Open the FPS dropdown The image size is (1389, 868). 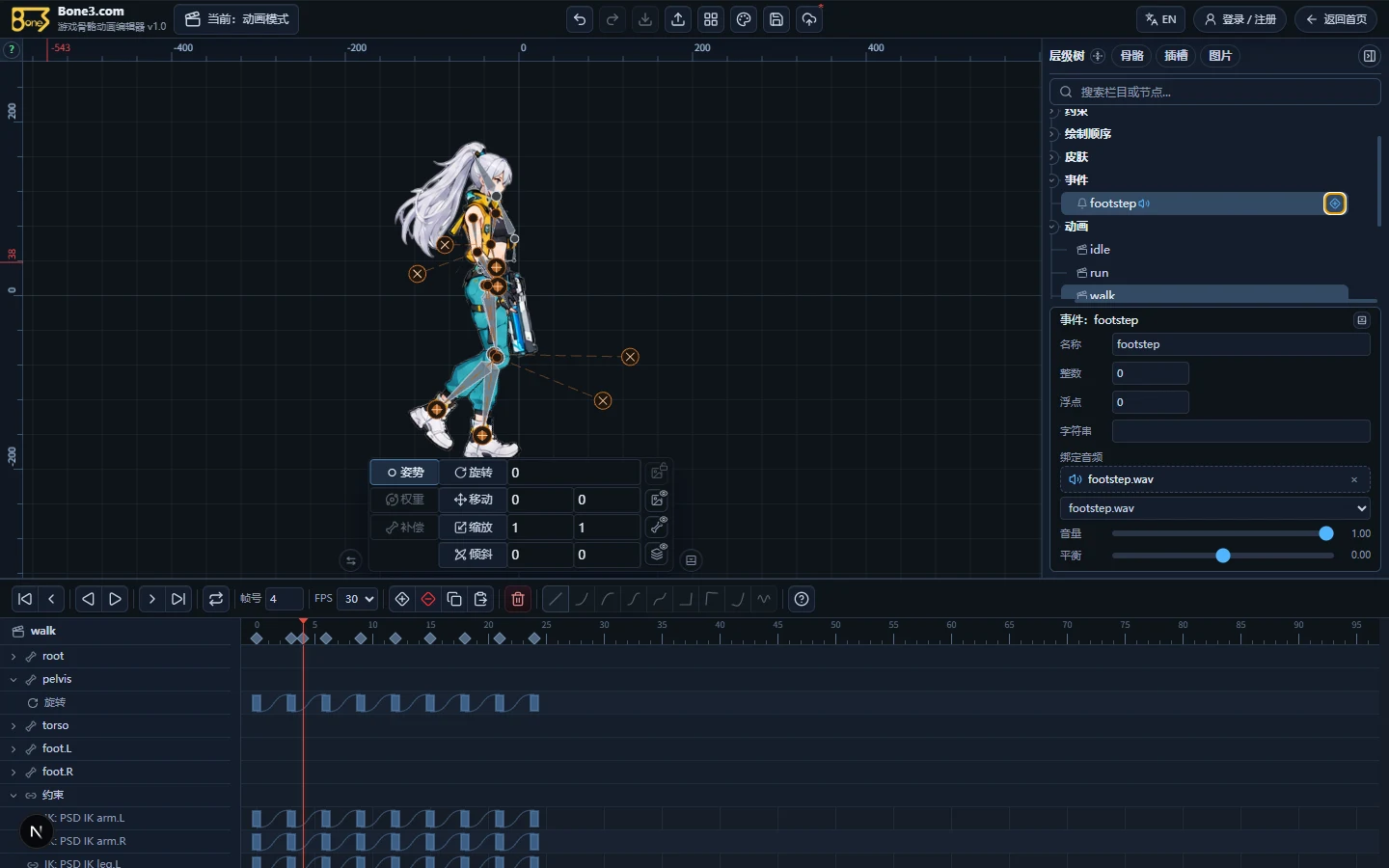click(357, 599)
